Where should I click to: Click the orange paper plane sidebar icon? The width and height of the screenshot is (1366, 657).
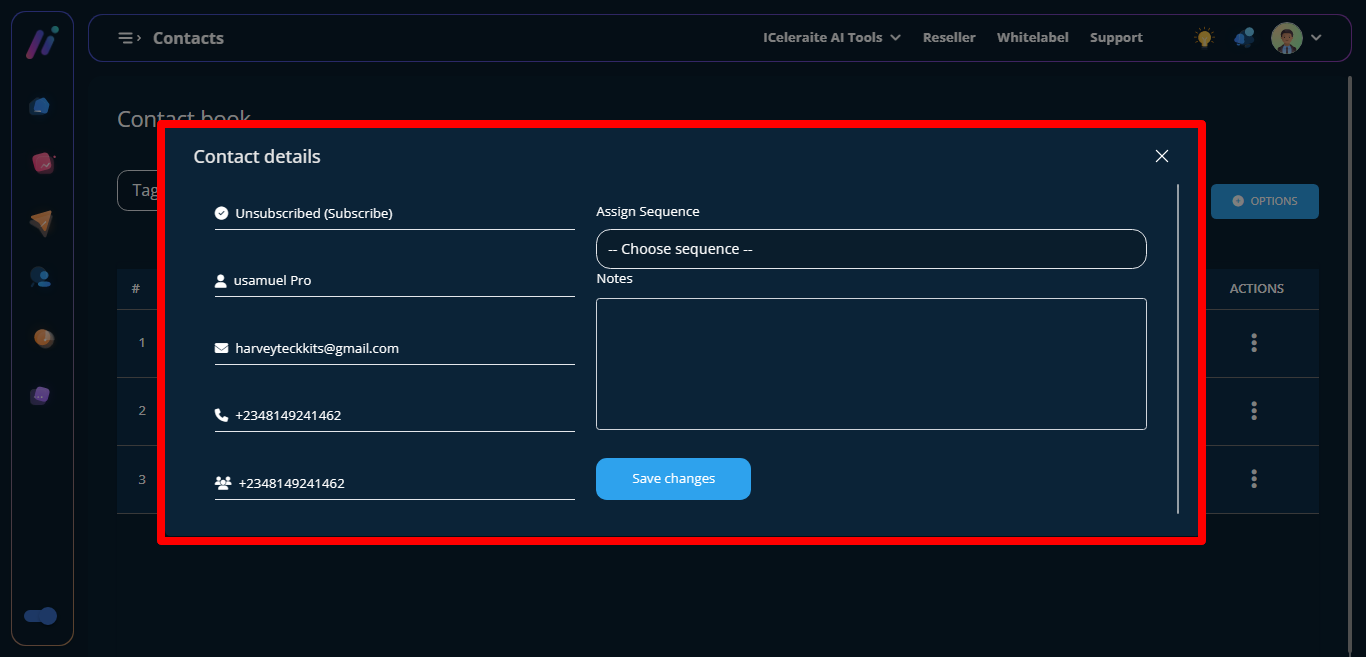pyautogui.click(x=41, y=222)
